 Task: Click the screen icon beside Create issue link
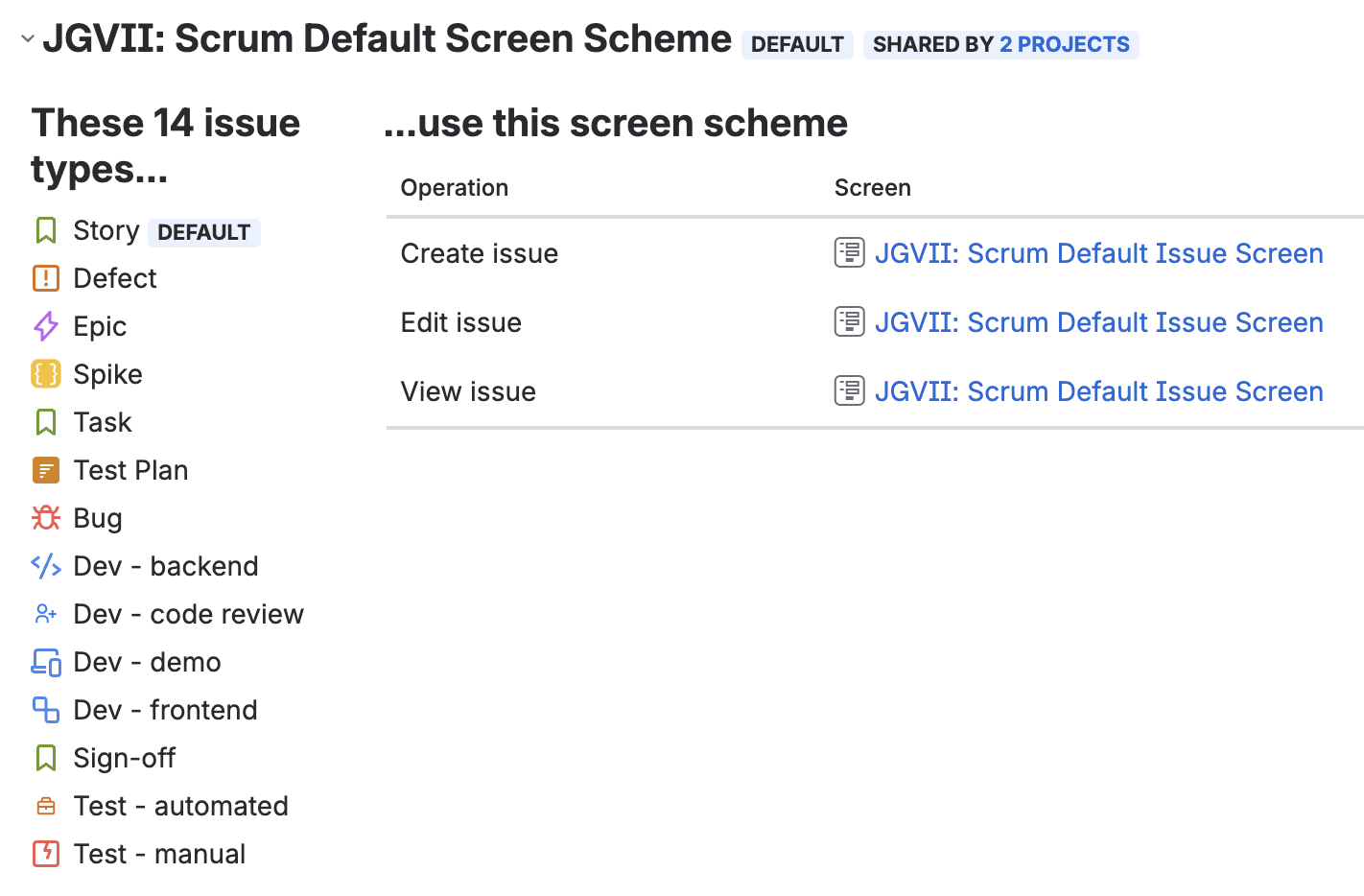coord(850,252)
